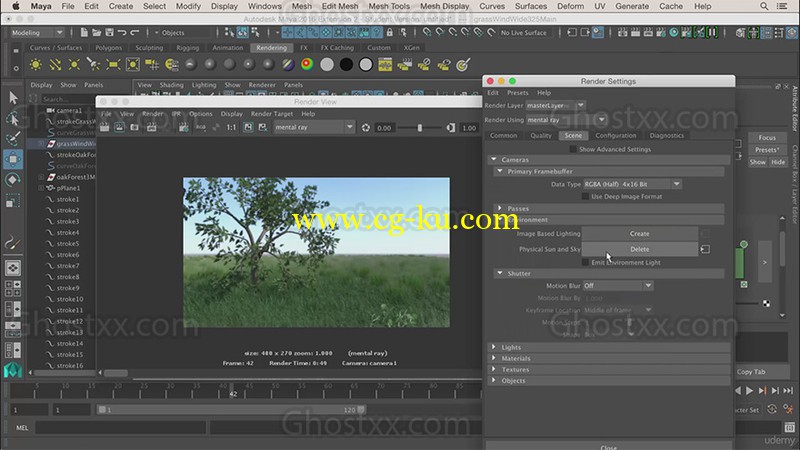This screenshot has height=450, width=800.
Task: Open IPR menu in Render View
Action: [176, 114]
